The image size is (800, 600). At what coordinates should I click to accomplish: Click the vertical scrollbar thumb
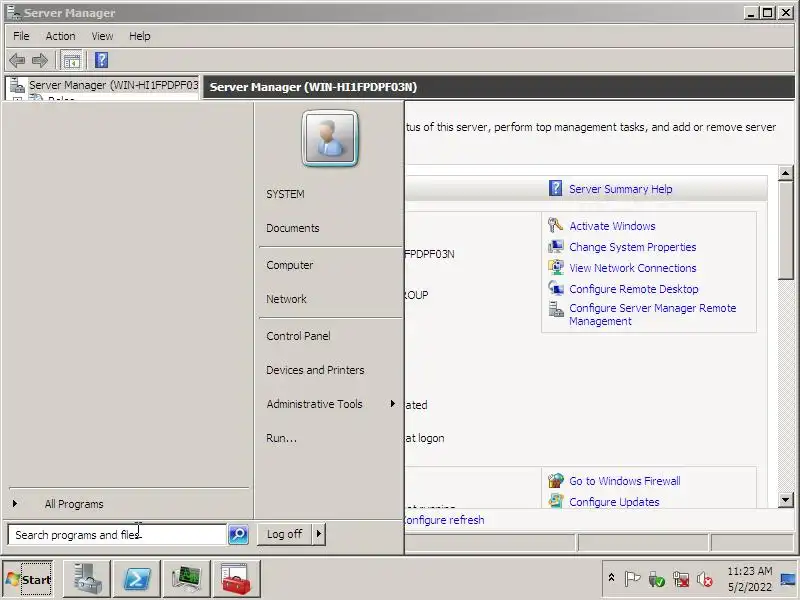point(786,230)
